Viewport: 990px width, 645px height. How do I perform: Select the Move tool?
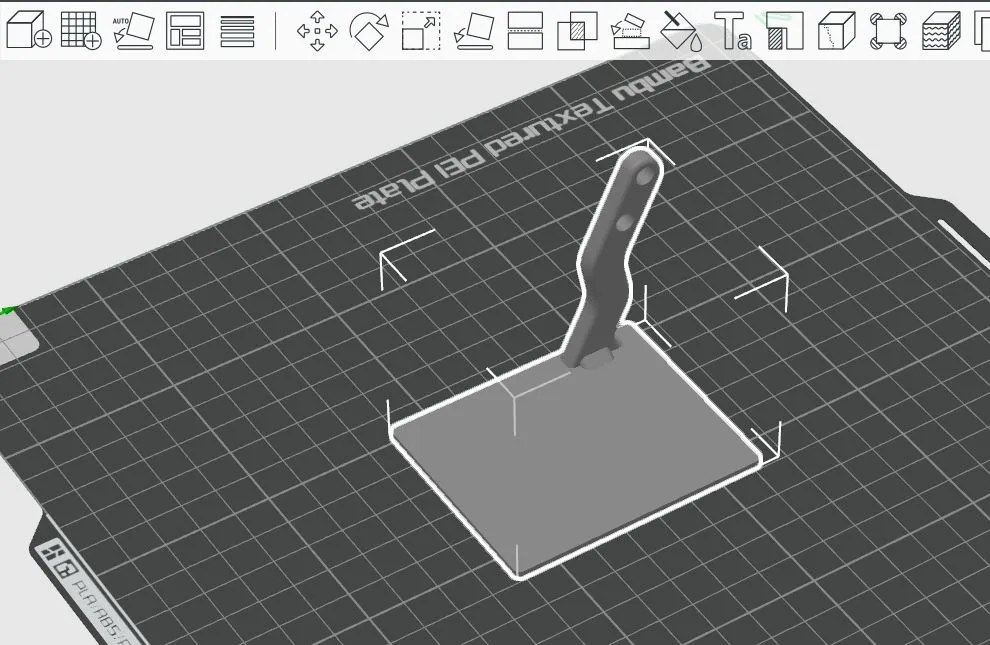tap(317, 30)
